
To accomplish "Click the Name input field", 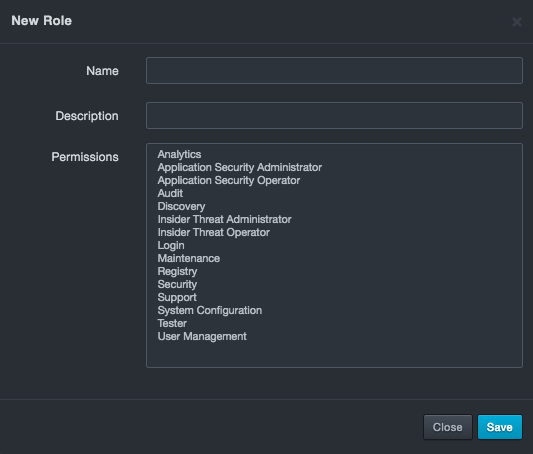I will tap(334, 70).
